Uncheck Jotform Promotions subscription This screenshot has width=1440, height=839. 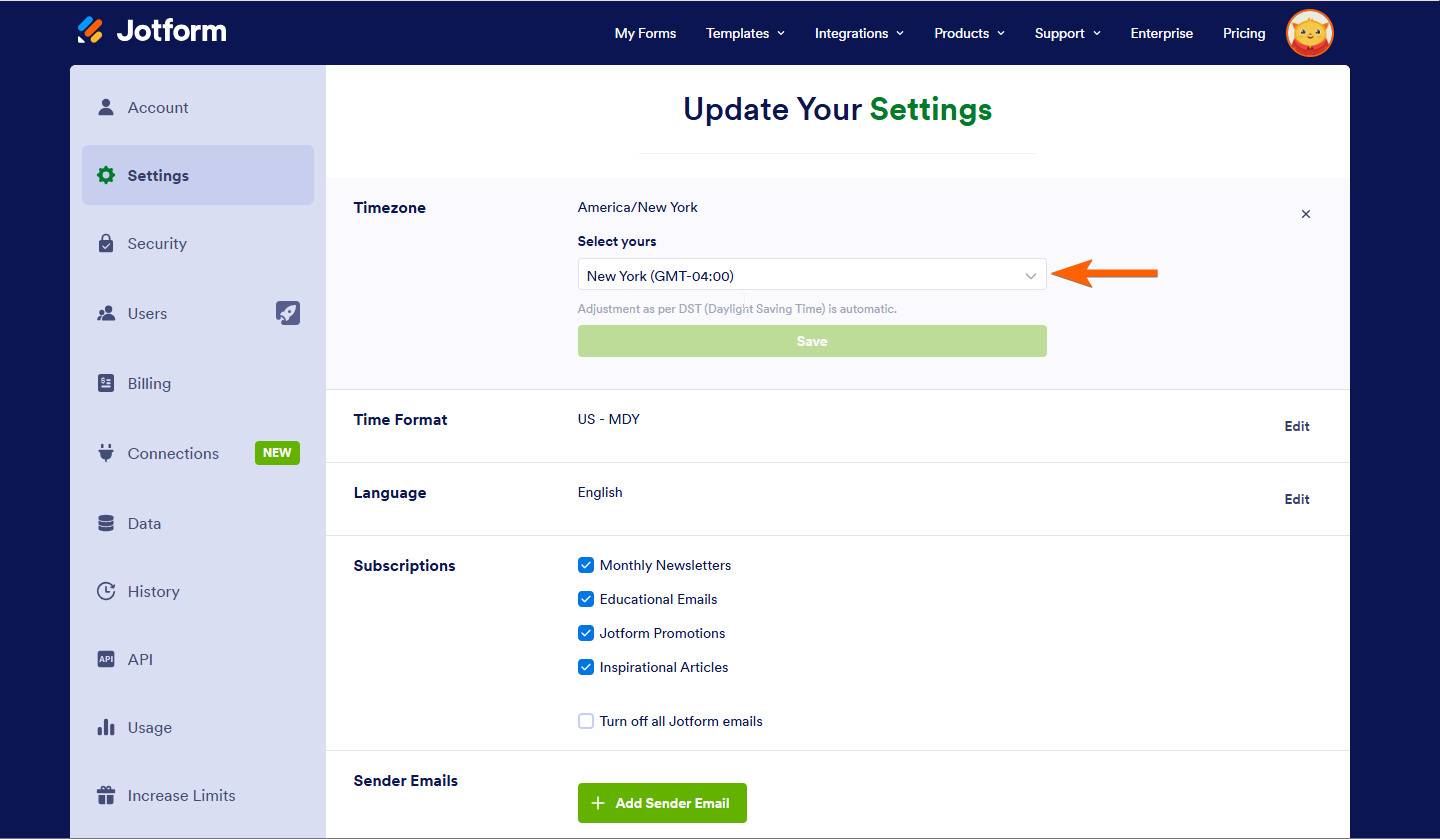586,633
